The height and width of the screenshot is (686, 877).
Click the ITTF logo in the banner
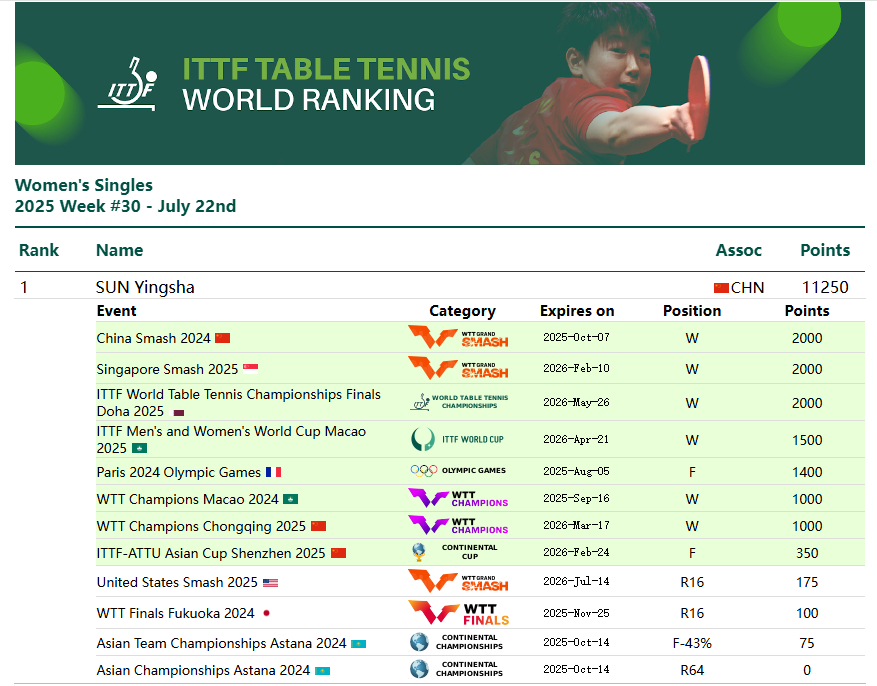[127, 84]
